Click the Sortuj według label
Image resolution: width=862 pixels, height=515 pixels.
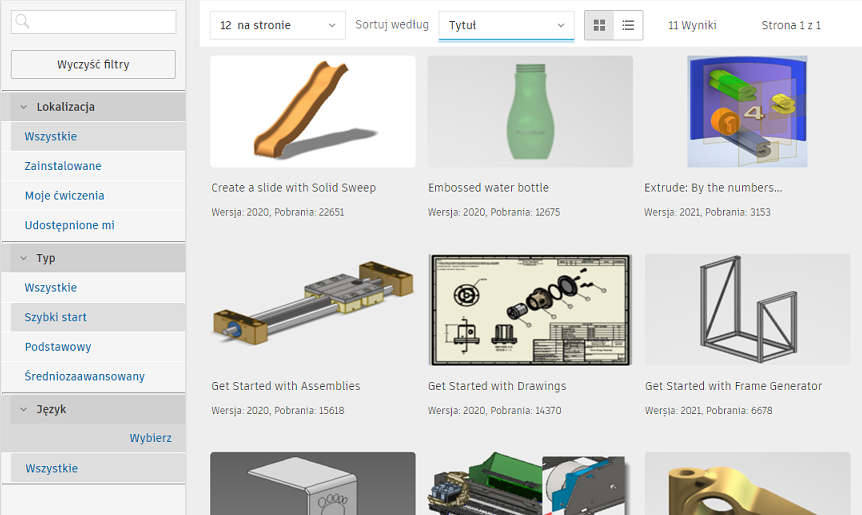pos(392,25)
